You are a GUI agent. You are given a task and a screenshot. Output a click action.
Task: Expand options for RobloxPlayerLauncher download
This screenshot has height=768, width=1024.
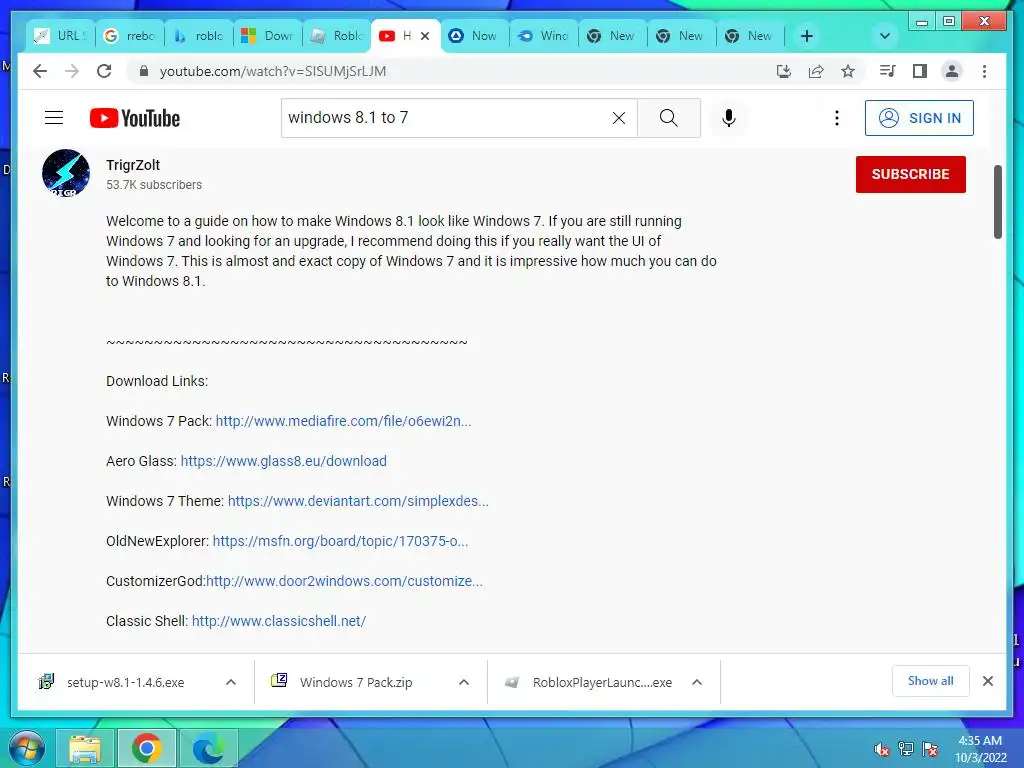(697, 682)
